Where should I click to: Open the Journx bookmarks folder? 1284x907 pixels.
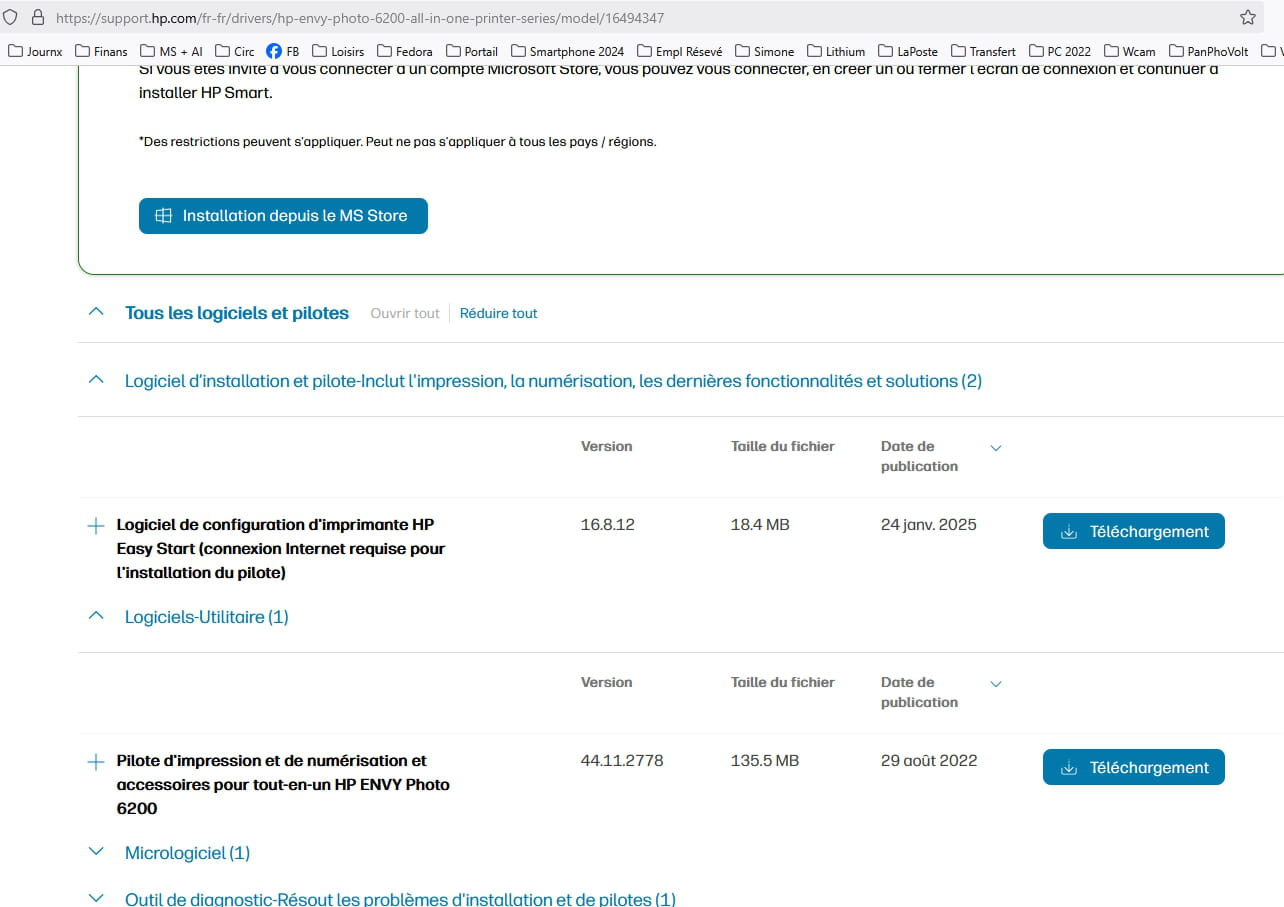pyautogui.click(x=35, y=51)
